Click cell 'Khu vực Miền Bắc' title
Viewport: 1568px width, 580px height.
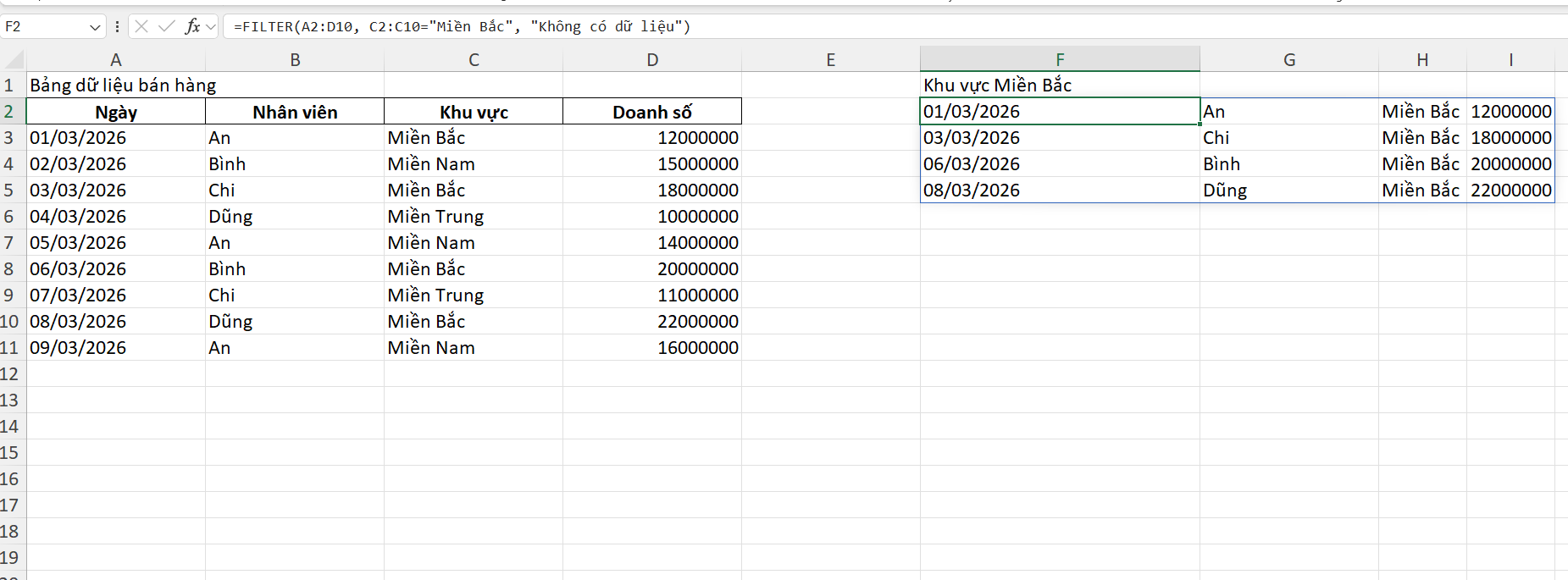tap(1060, 86)
